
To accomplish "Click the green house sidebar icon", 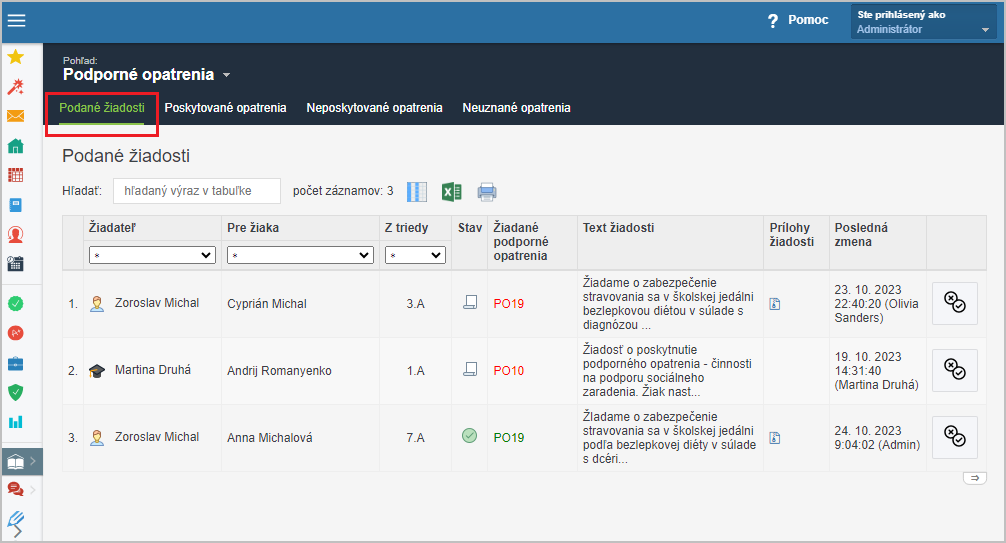I will [x=15, y=146].
